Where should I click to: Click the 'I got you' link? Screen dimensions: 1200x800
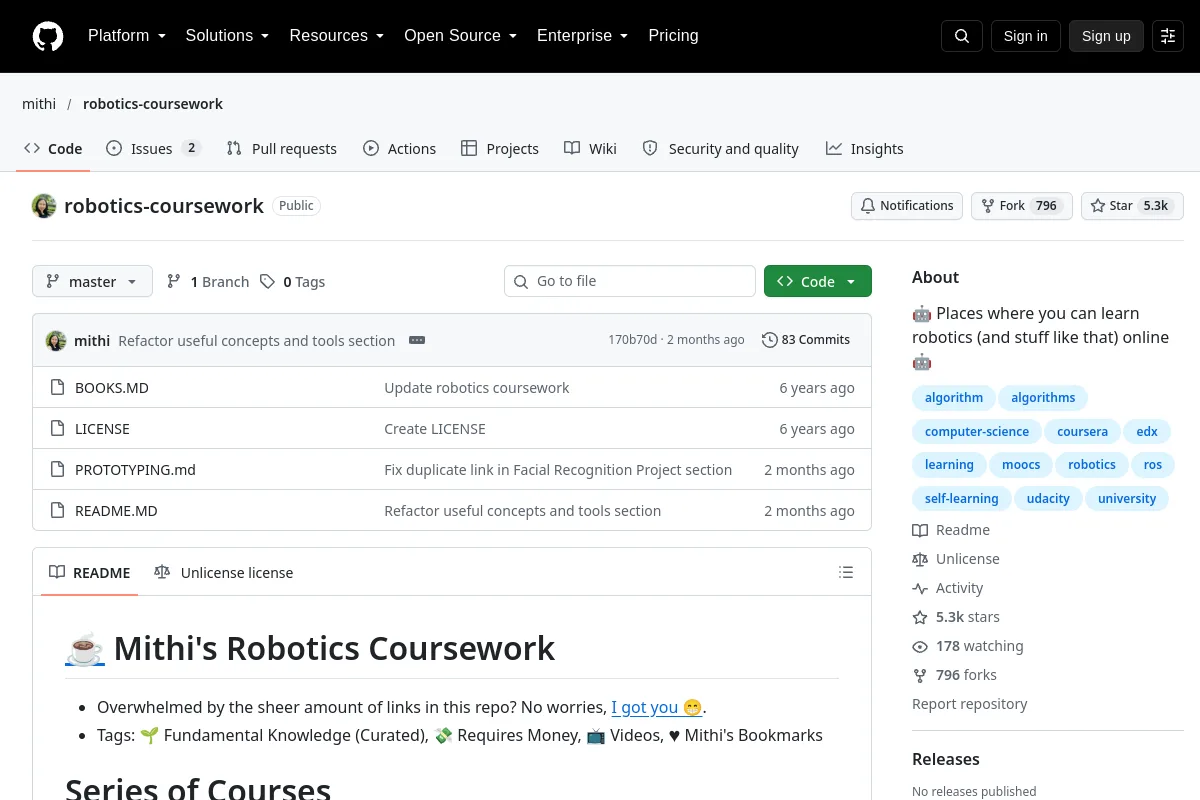(657, 707)
